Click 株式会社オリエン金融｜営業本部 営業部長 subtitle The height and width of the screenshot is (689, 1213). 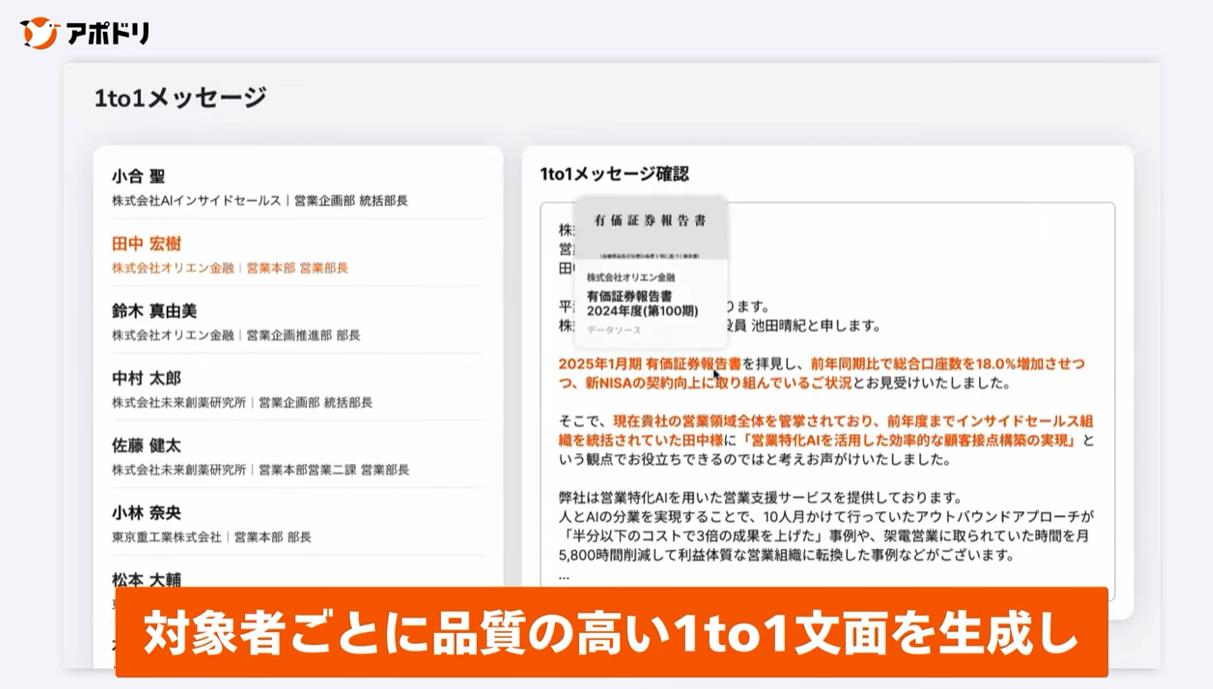pos(230,268)
